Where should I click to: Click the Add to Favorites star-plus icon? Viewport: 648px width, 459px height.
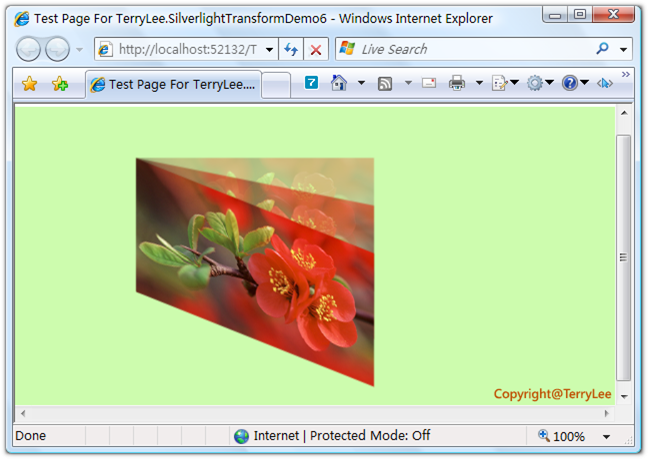point(60,84)
